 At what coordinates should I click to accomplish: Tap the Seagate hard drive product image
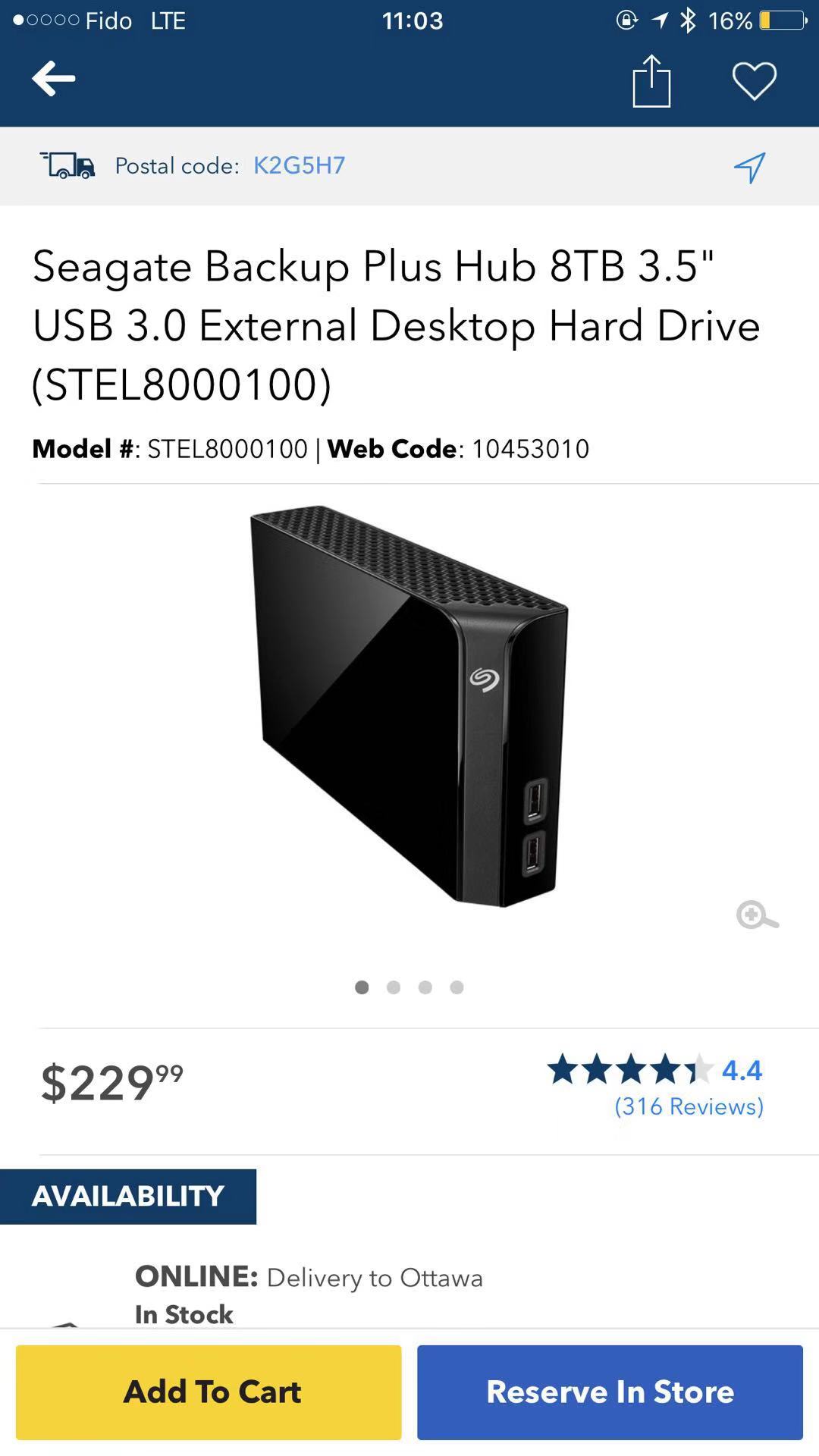pyautogui.click(x=409, y=705)
